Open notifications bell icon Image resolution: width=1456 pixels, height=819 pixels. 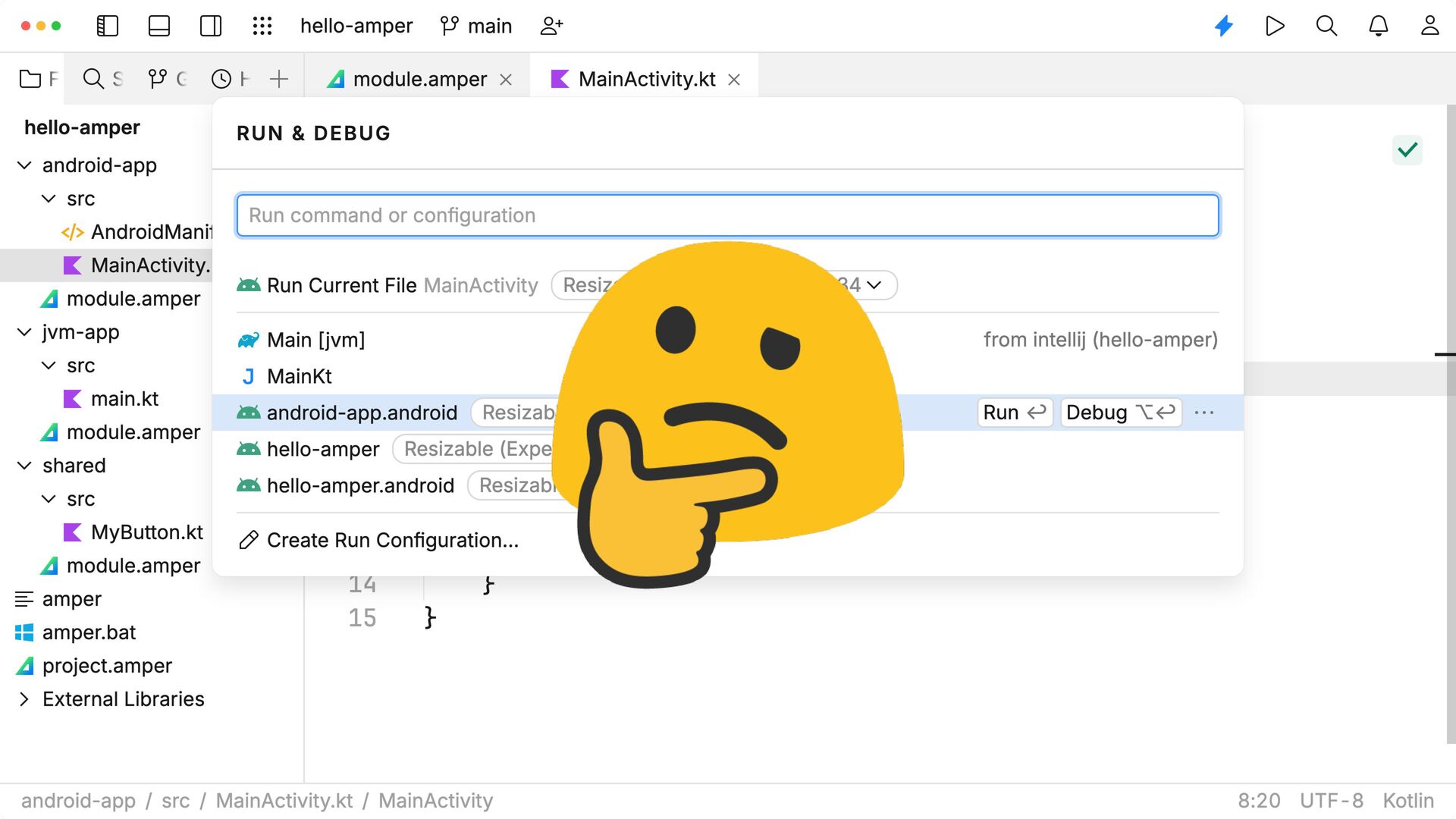point(1379,26)
